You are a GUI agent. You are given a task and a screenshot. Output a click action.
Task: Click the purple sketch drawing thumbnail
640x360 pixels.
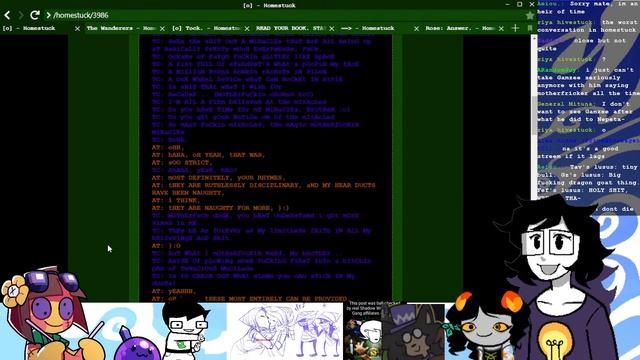point(285,331)
